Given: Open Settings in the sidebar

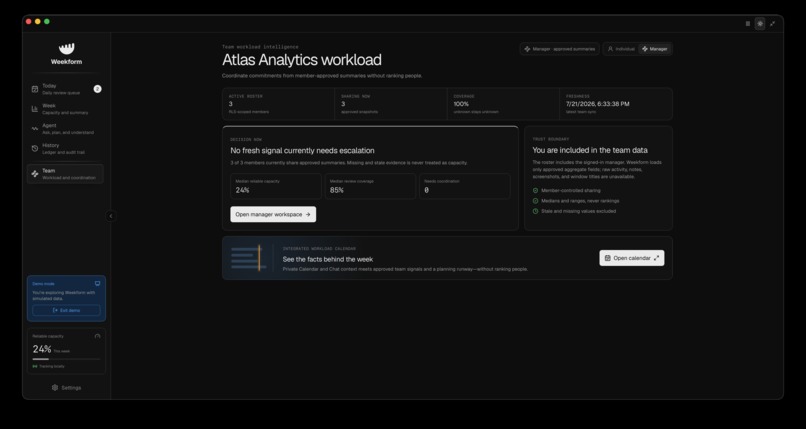Looking at the screenshot, I should pyautogui.click(x=66, y=387).
